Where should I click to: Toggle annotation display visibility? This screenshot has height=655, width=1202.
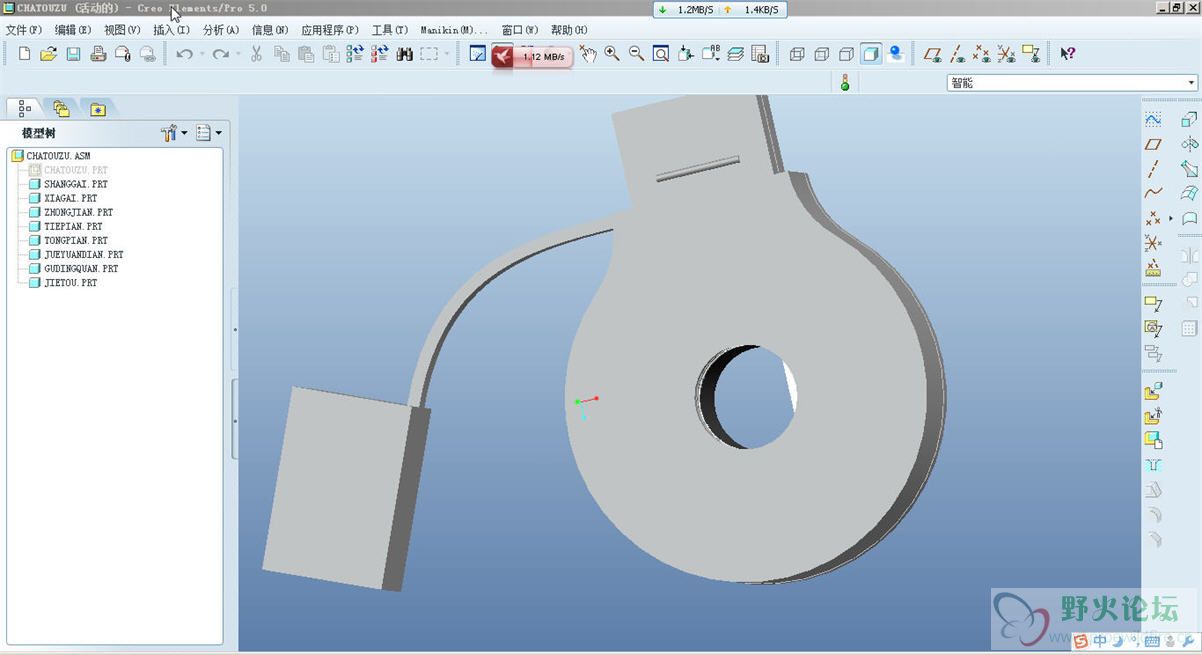click(1031, 54)
